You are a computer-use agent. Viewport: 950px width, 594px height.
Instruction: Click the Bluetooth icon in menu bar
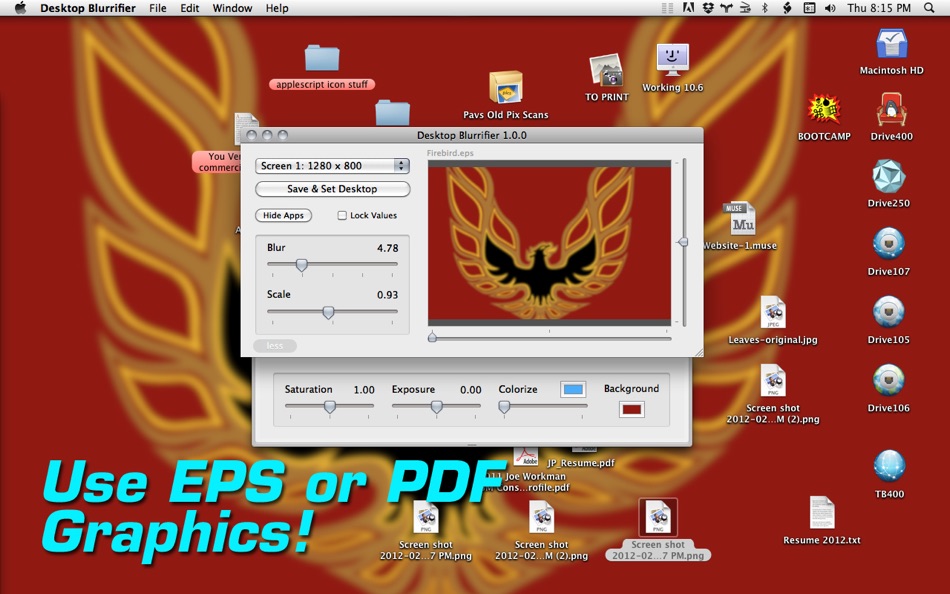tap(765, 8)
